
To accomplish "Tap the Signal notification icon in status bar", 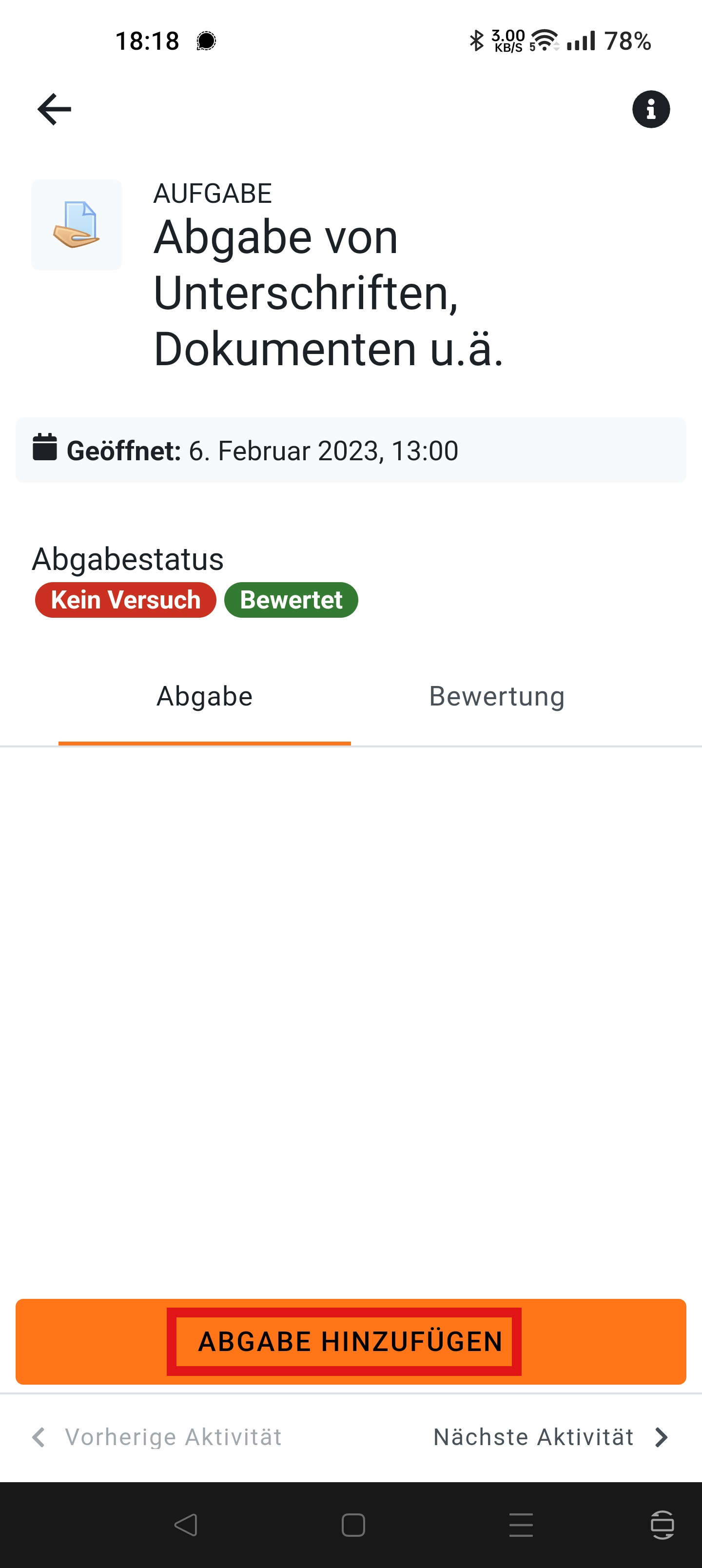I will (x=206, y=41).
